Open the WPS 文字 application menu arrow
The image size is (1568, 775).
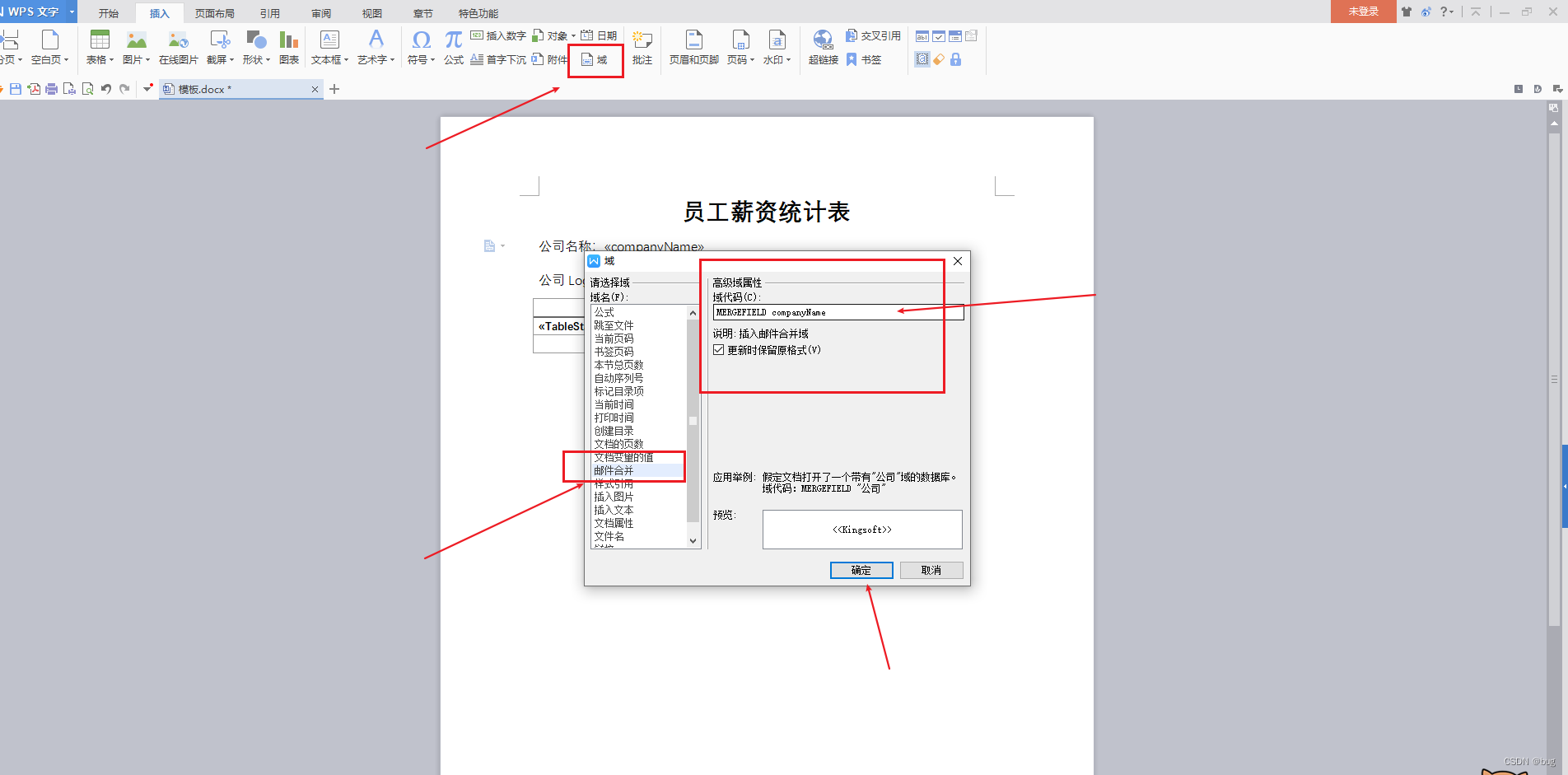click(72, 12)
